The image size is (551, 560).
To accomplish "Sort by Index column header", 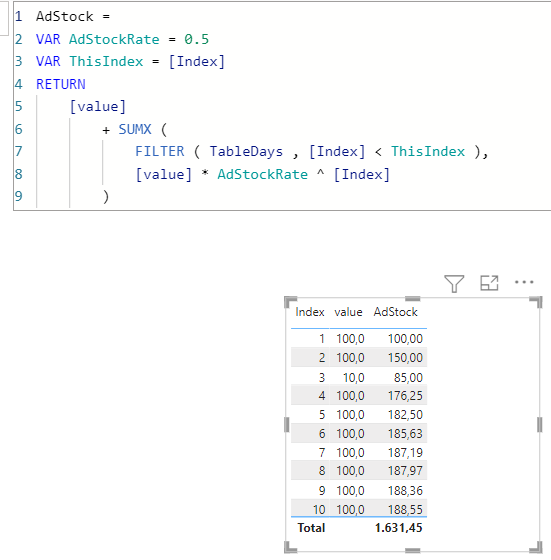I will 310,312.
